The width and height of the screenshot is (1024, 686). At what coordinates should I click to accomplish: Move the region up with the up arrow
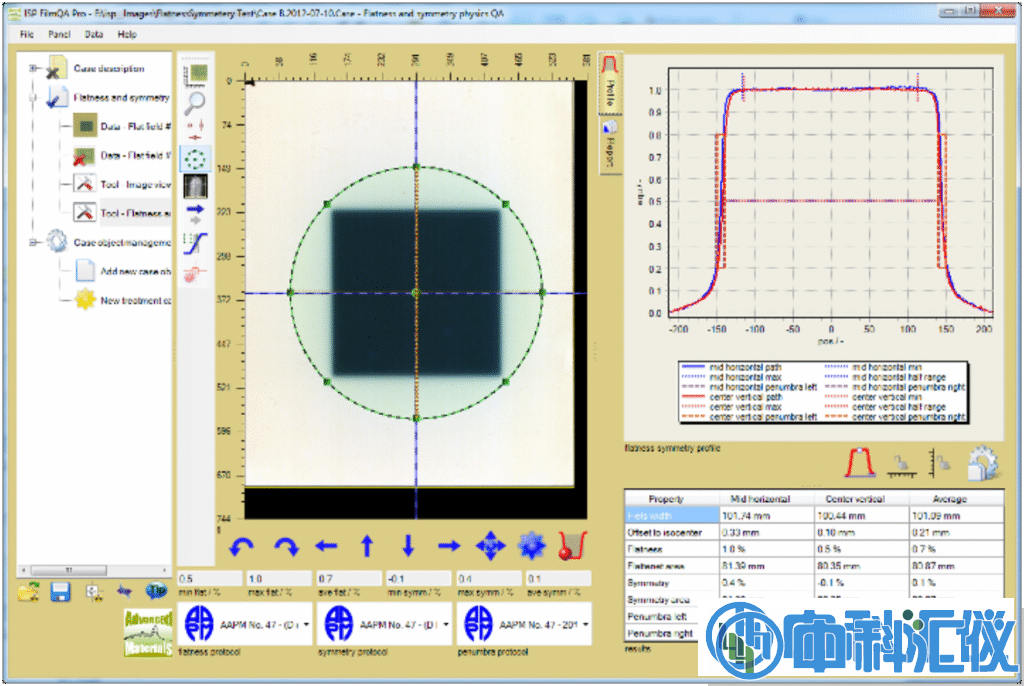[x=367, y=546]
